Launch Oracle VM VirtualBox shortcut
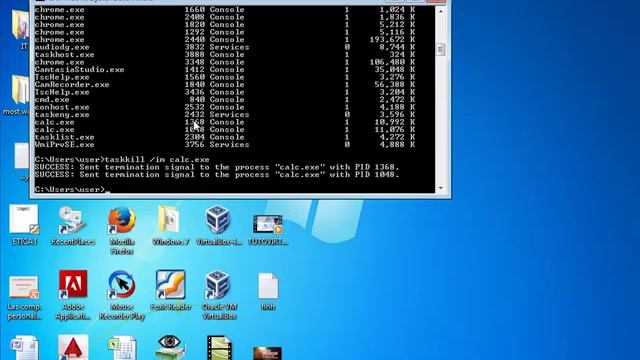 tap(219, 295)
